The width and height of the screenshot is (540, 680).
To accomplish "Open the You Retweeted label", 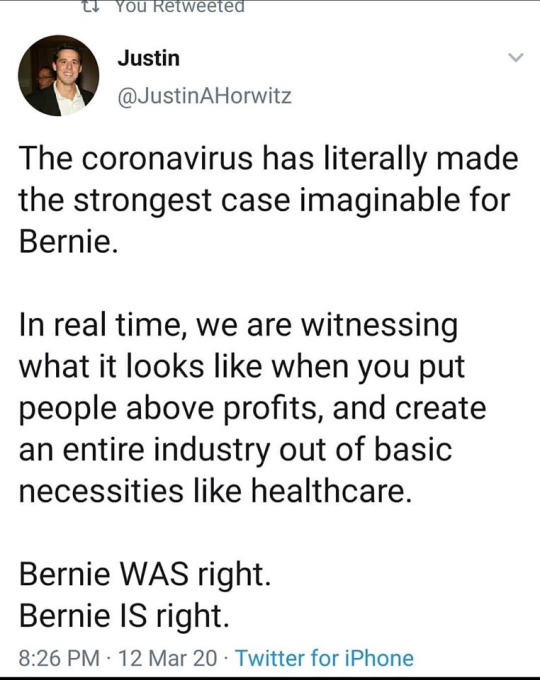I will point(180,6).
